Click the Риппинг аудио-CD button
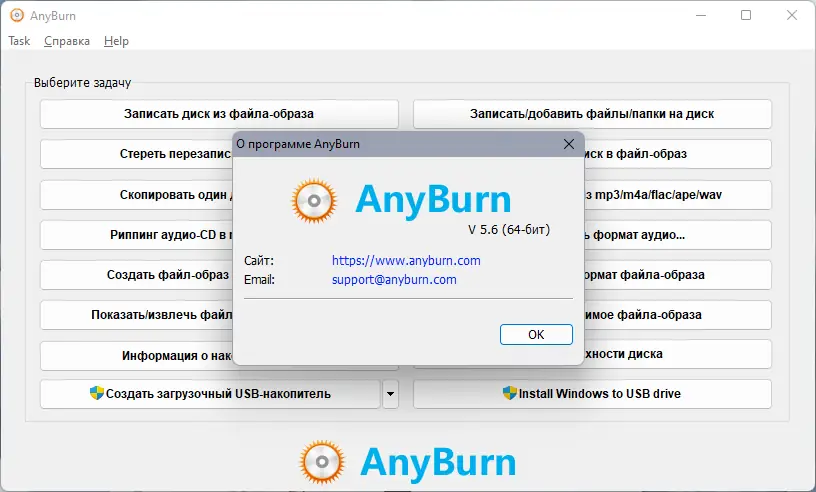This screenshot has height=492, width=816. [136, 235]
